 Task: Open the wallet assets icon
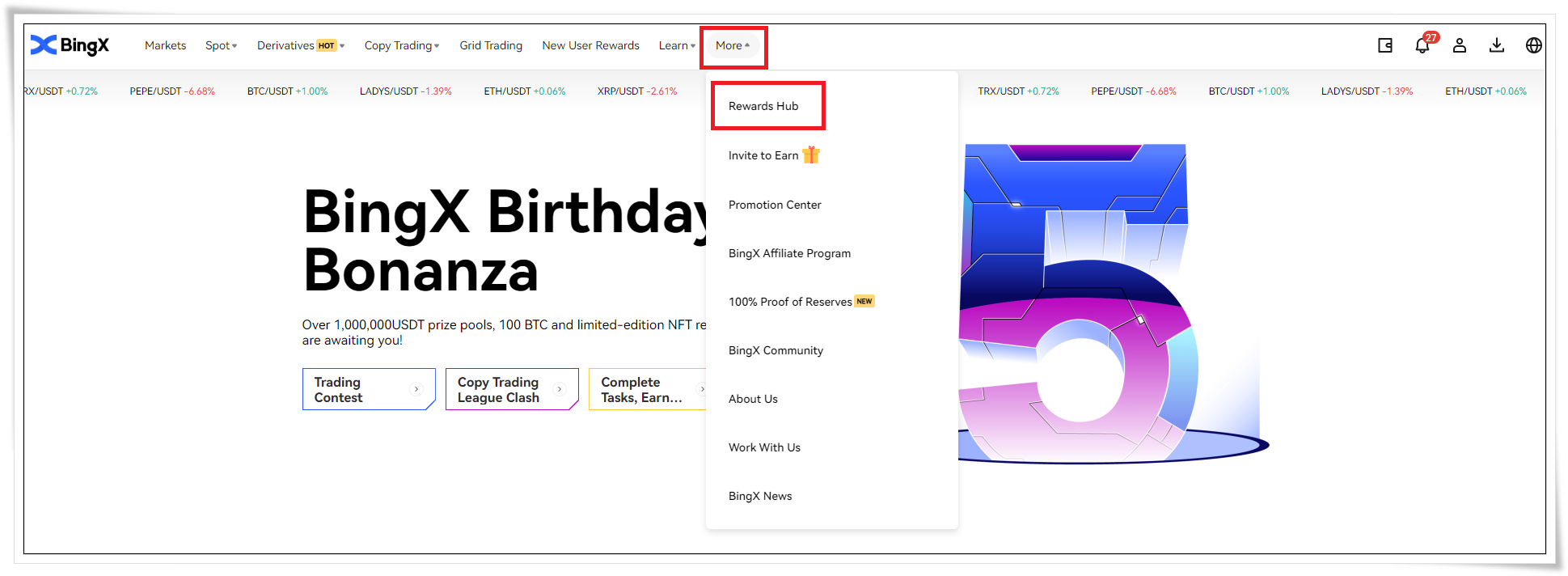(x=1385, y=45)
